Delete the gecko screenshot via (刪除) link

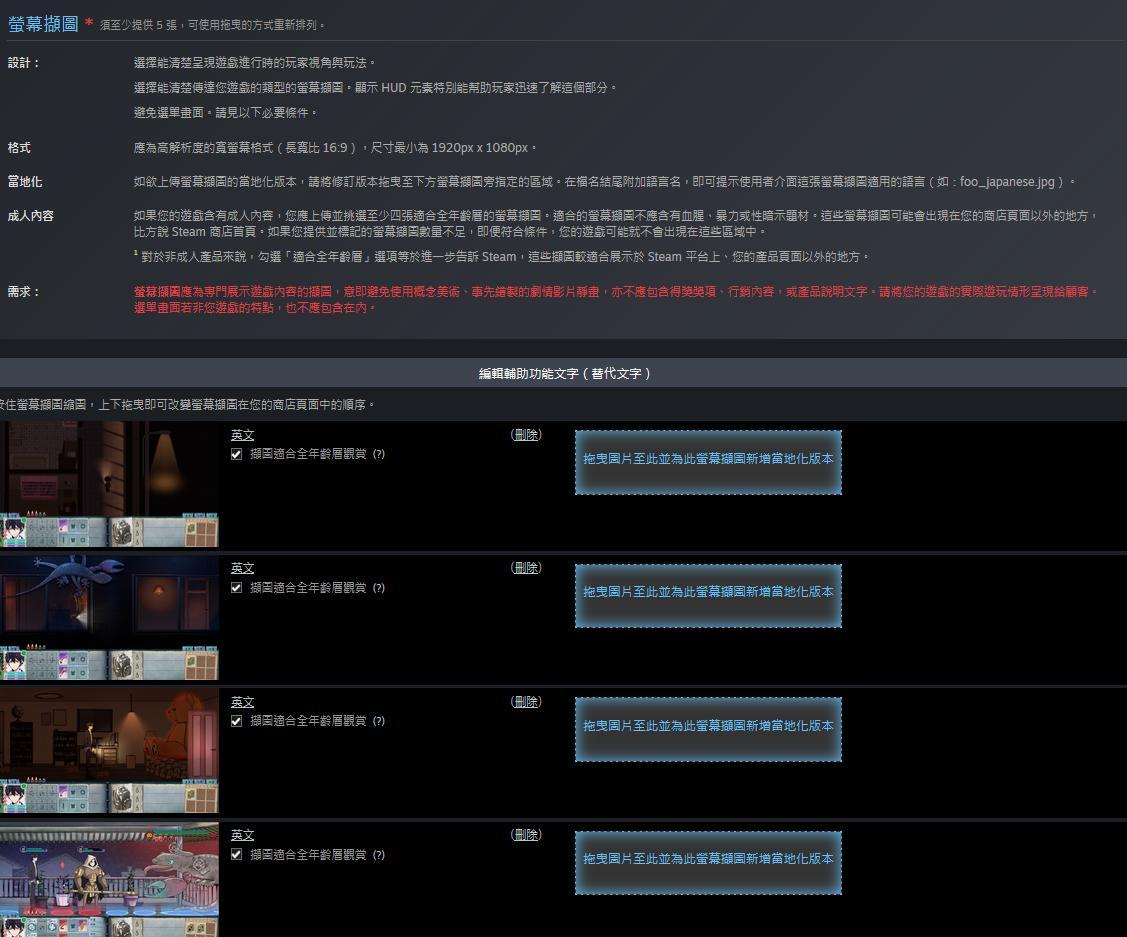526,568
